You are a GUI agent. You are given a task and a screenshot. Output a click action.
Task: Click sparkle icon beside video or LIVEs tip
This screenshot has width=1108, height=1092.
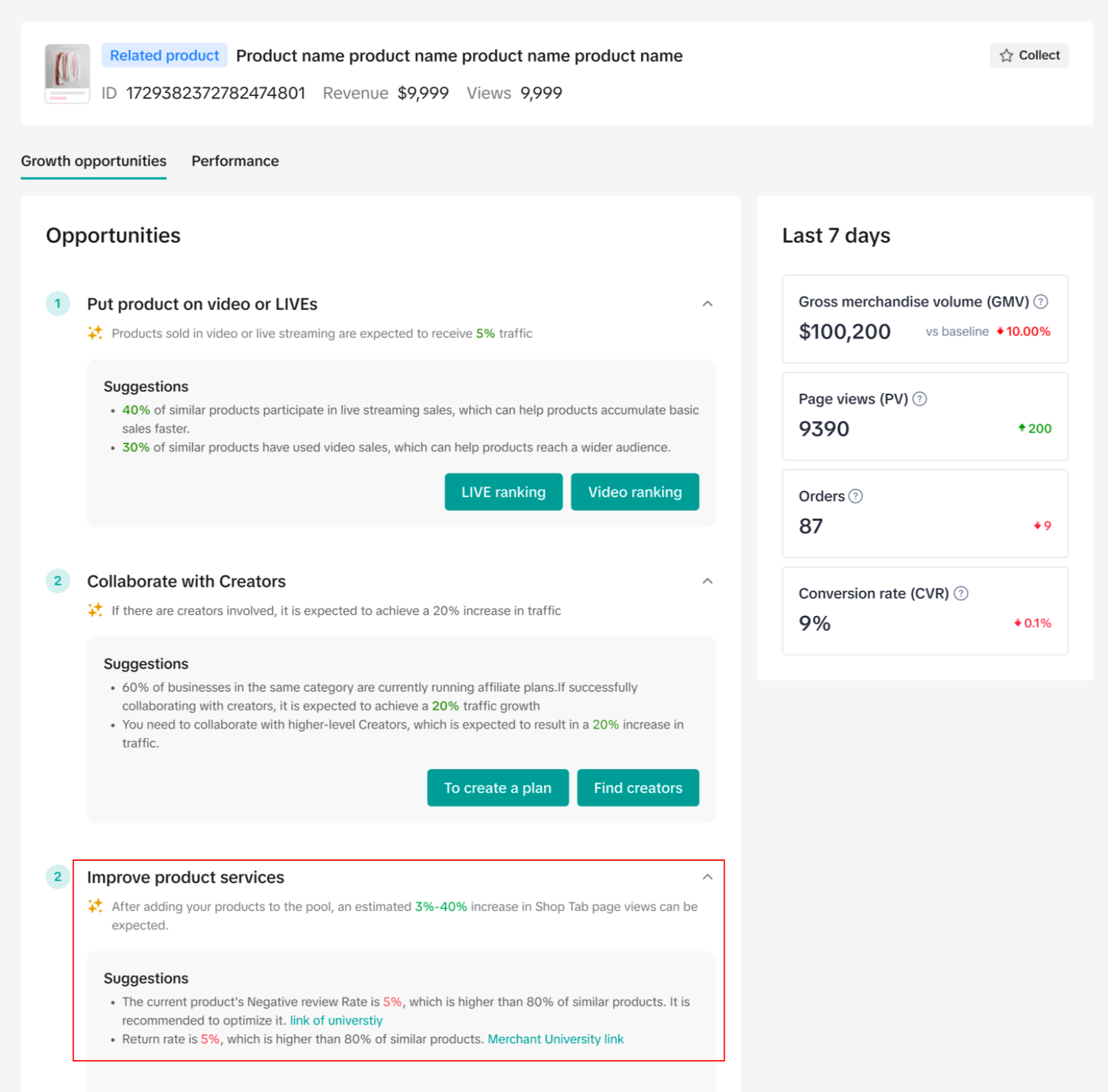95,333
